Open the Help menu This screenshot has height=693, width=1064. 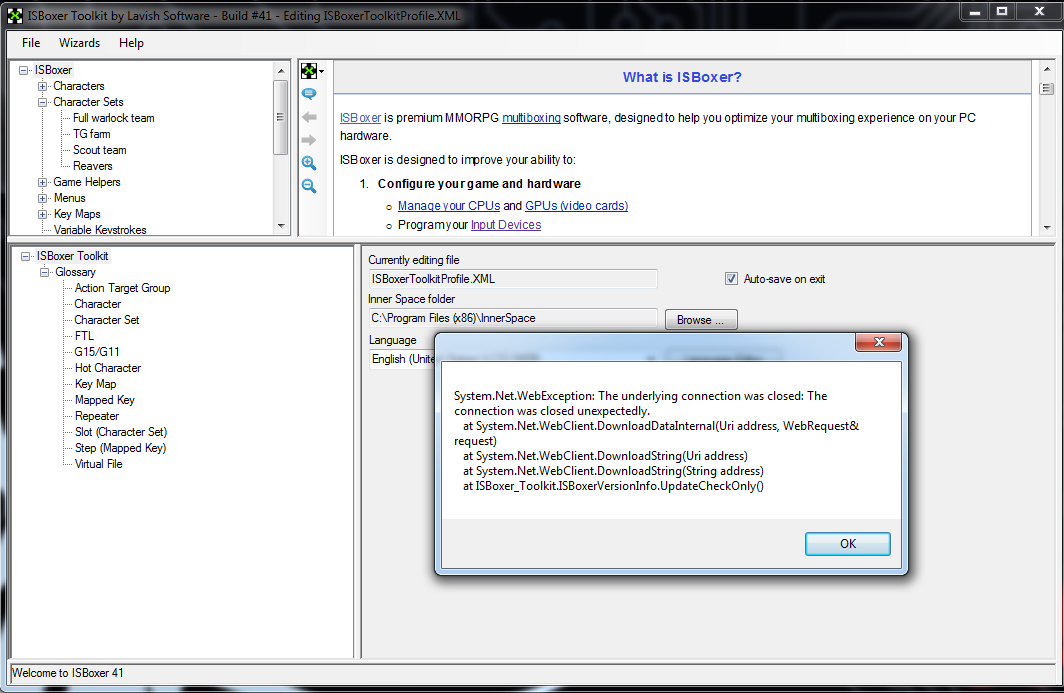click(131, 43)
